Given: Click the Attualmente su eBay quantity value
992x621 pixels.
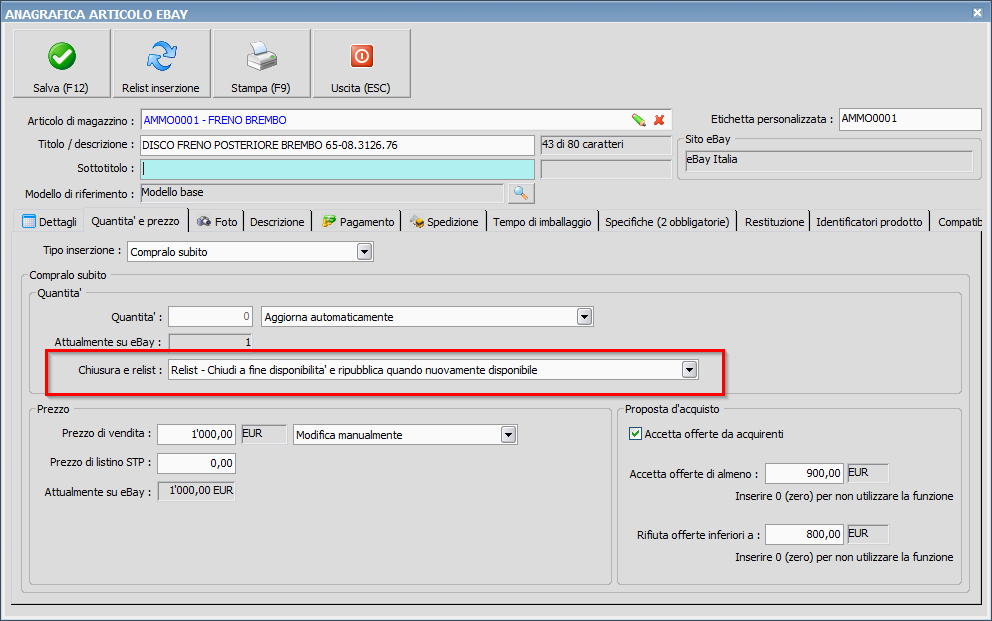Looking at the screenshot, I should point(210,342).
